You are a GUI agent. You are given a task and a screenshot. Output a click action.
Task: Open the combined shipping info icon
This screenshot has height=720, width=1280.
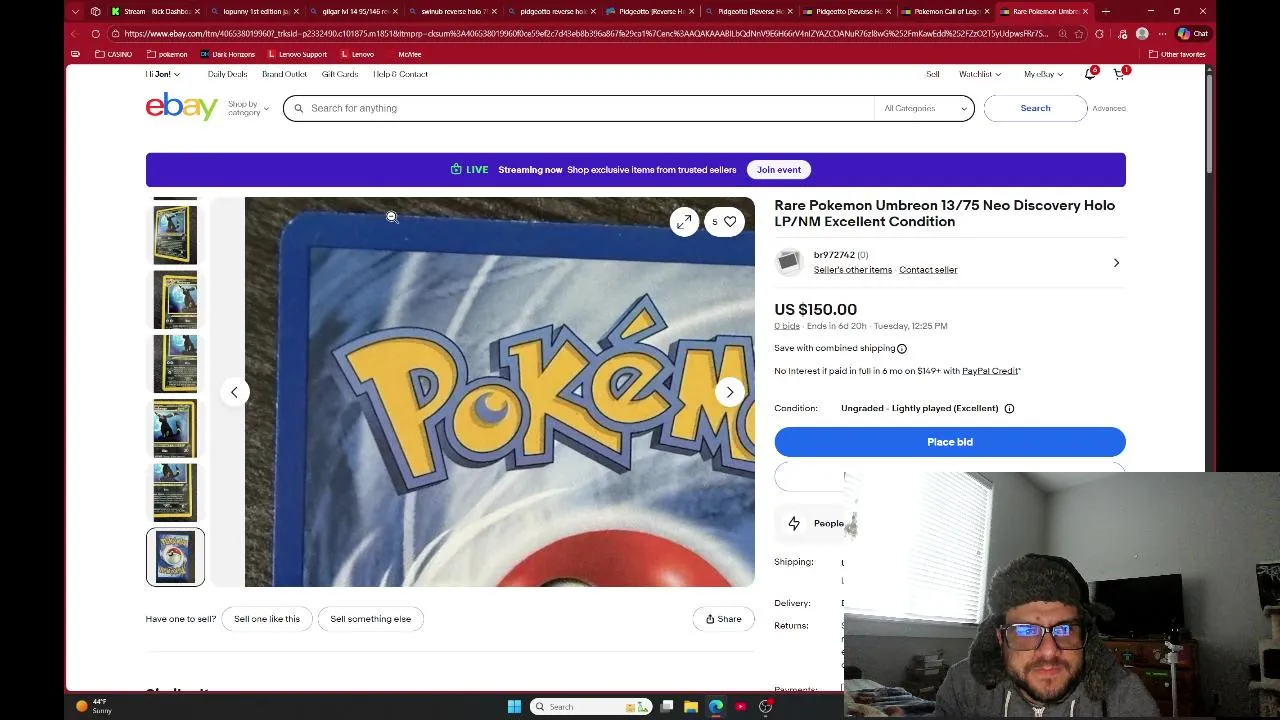pos(901,348)
